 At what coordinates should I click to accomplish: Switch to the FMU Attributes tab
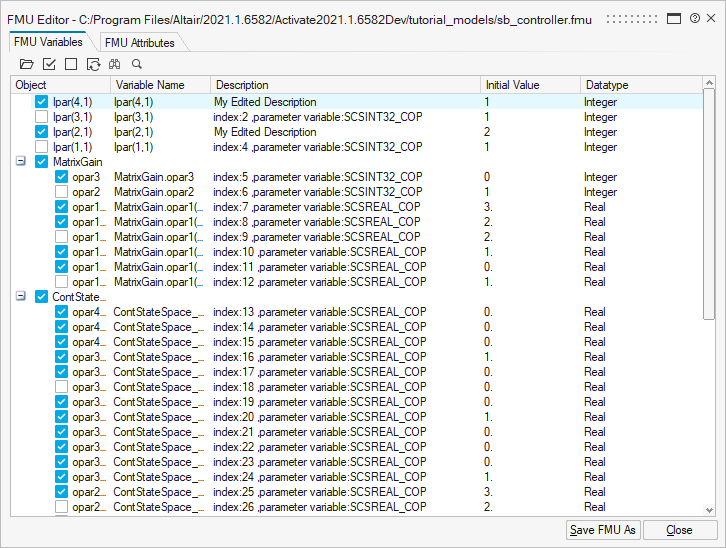[x=139, y=42]
